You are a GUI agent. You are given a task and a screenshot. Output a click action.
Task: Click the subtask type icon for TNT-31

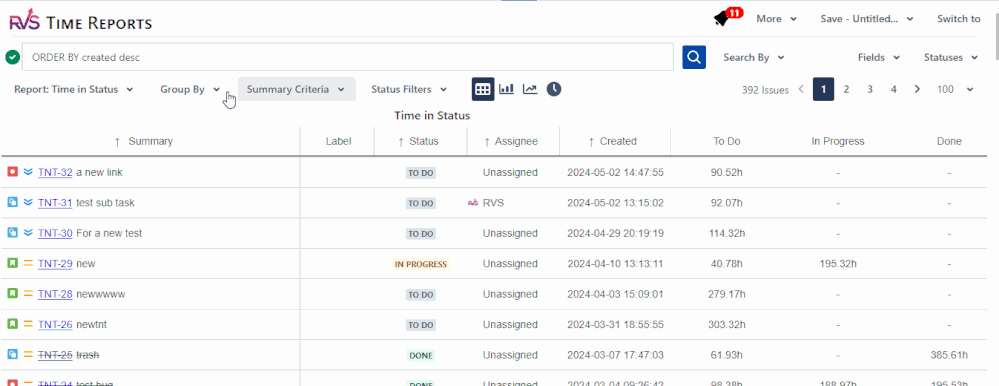click(x=12, y=203)
